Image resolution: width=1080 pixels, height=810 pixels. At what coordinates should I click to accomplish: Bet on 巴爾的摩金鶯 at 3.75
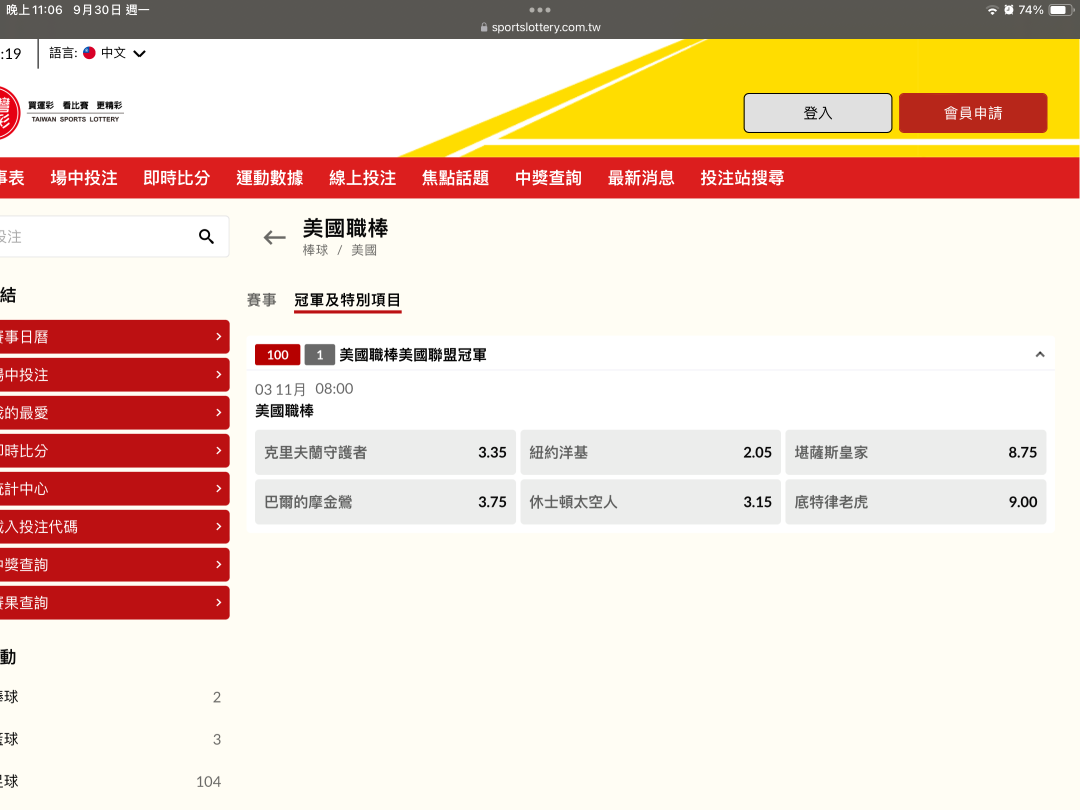(385, 502)
